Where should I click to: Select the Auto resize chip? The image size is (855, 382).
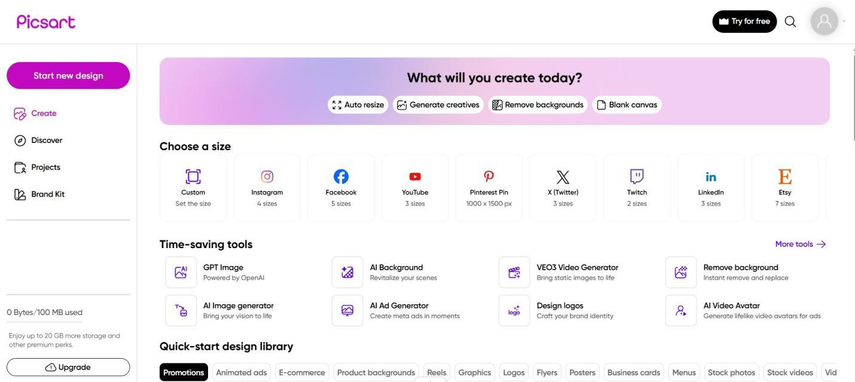[358, 105]
